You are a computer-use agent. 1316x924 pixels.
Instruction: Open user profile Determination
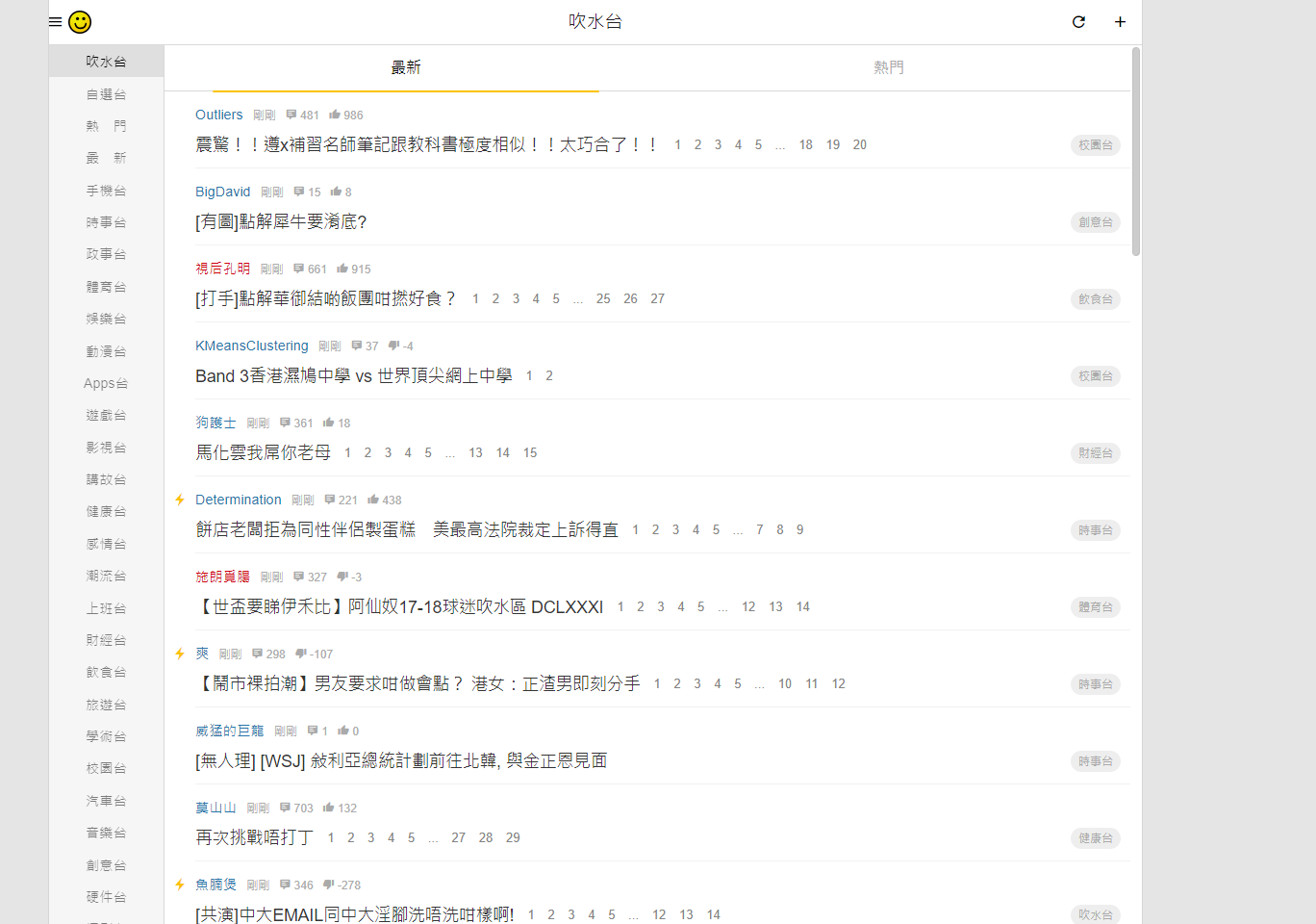[239, 500]
